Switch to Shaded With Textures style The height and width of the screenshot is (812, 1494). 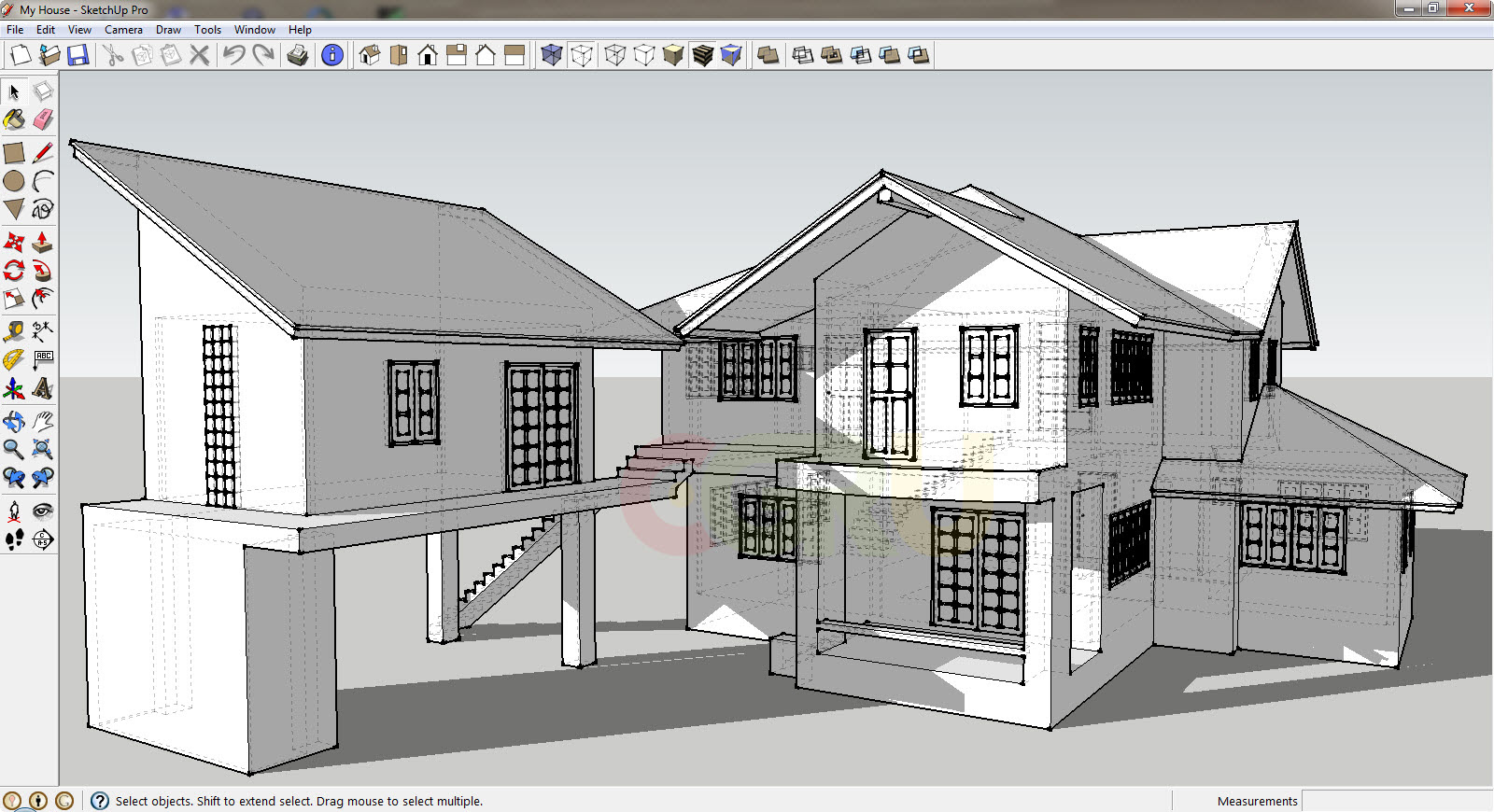tap(703, 55)
